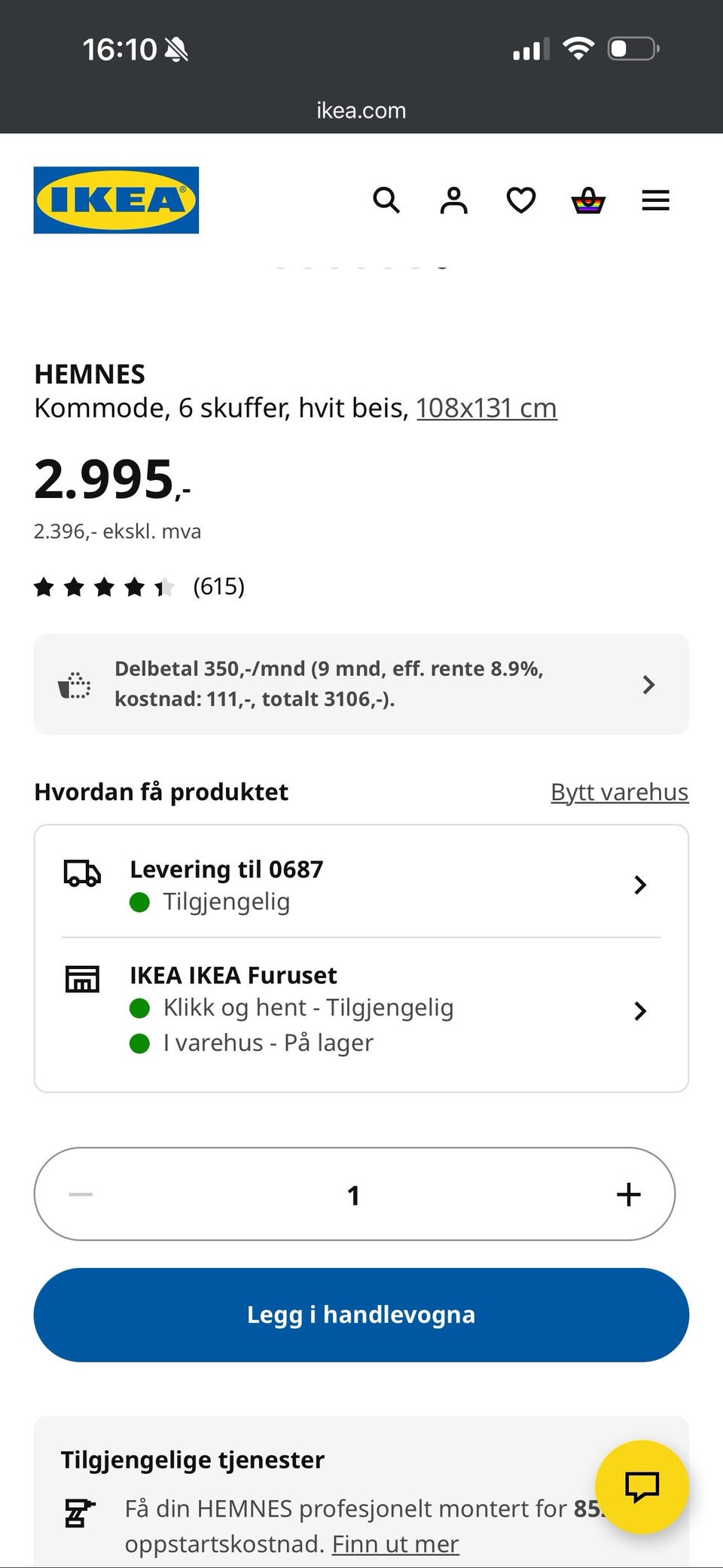
Task: Click the Bytt varehus link
Action: (x=619, y=792)
